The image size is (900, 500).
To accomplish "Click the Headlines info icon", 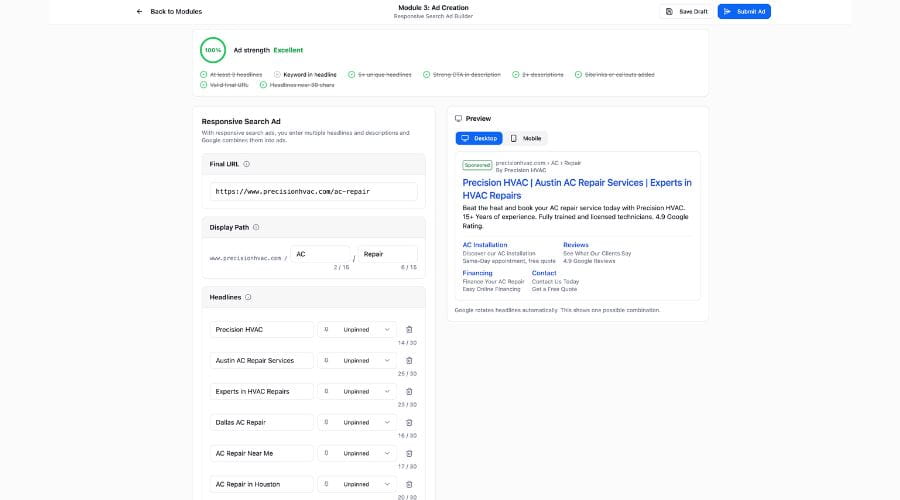I will pyautogui.click(x=248, y=297).
